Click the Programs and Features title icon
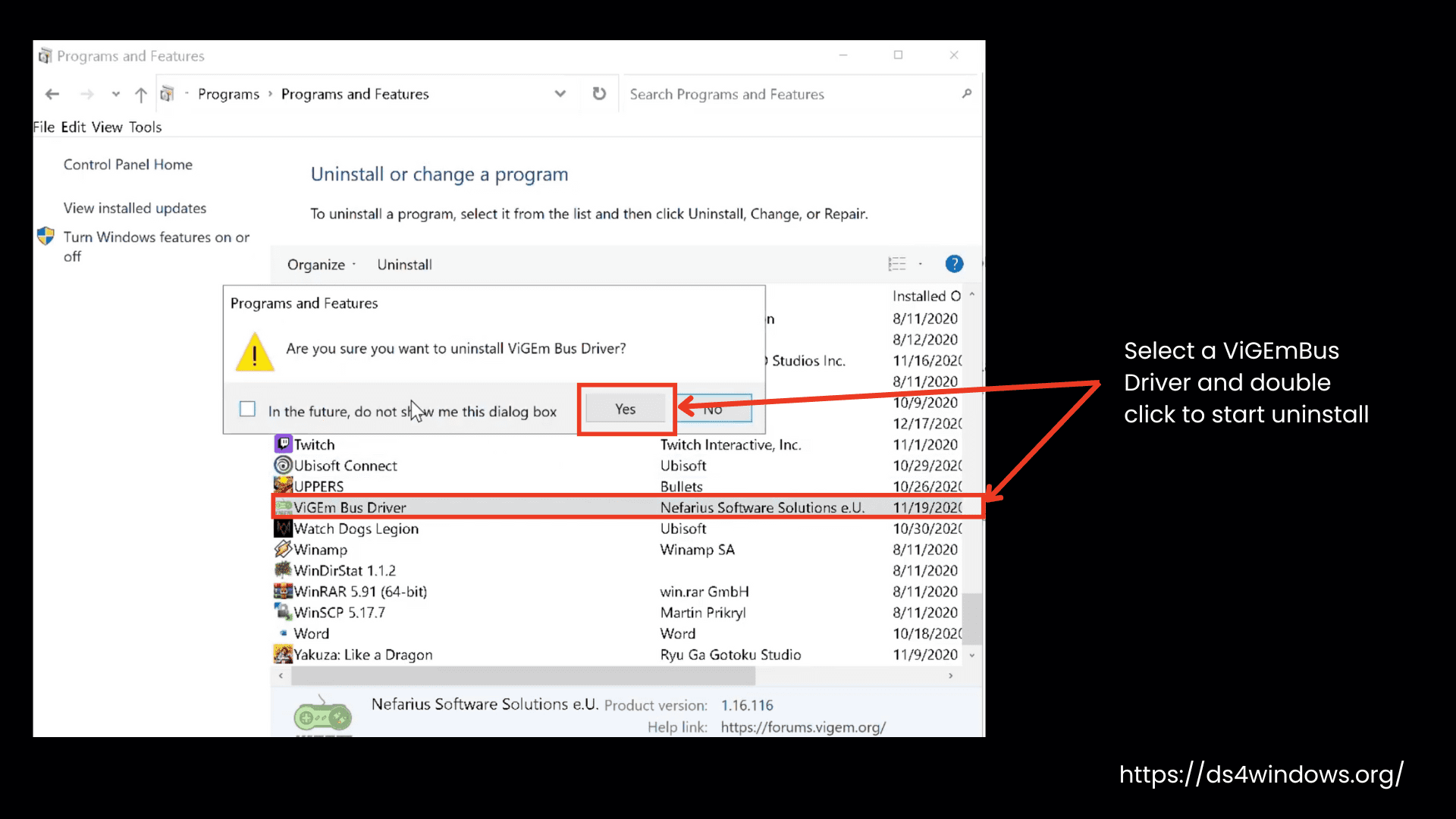The width and height of the screenshot is (1456, 819). click(x=45, y=56)
